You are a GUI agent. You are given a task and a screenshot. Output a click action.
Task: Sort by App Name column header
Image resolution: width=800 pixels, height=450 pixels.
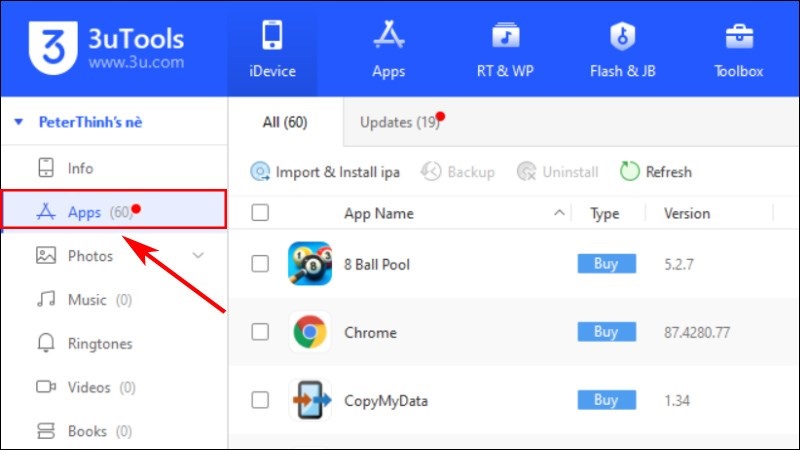379,213
